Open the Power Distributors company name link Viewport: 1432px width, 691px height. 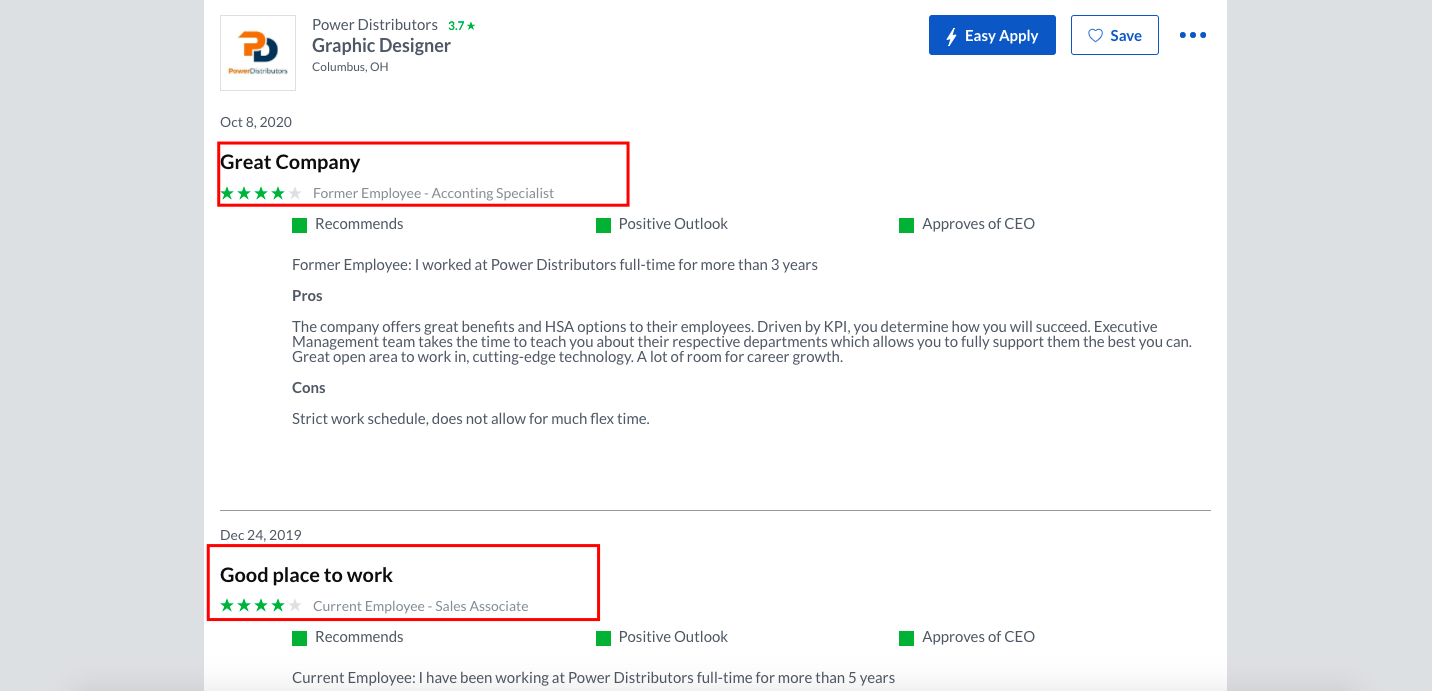pos(375,24)
